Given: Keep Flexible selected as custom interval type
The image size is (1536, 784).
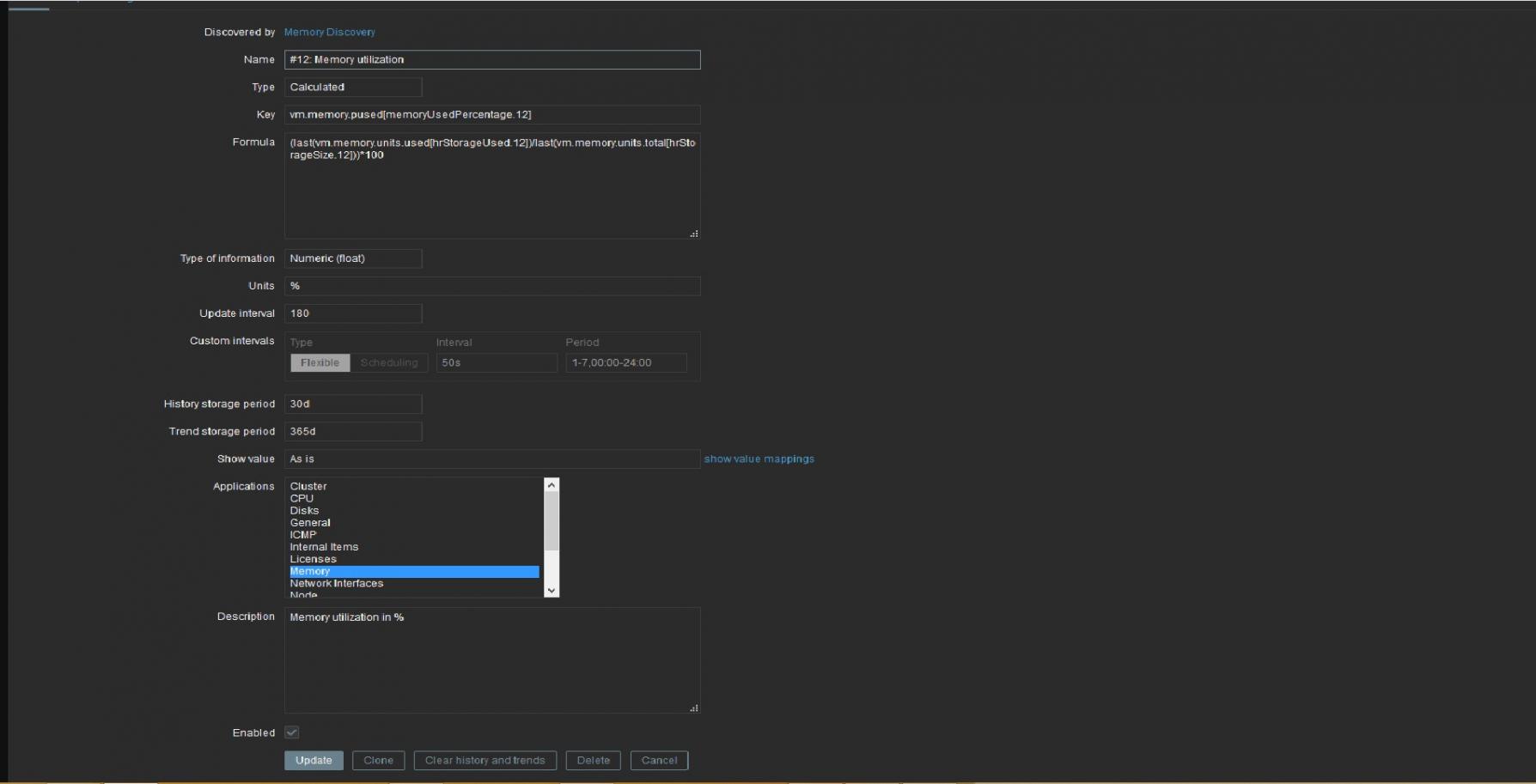Looking at the screenshot, I should point(319,362).
